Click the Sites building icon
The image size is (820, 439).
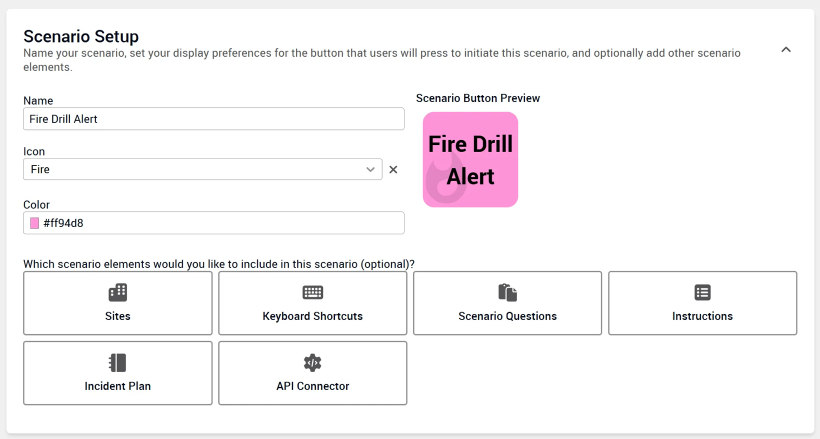coord(118,292)
